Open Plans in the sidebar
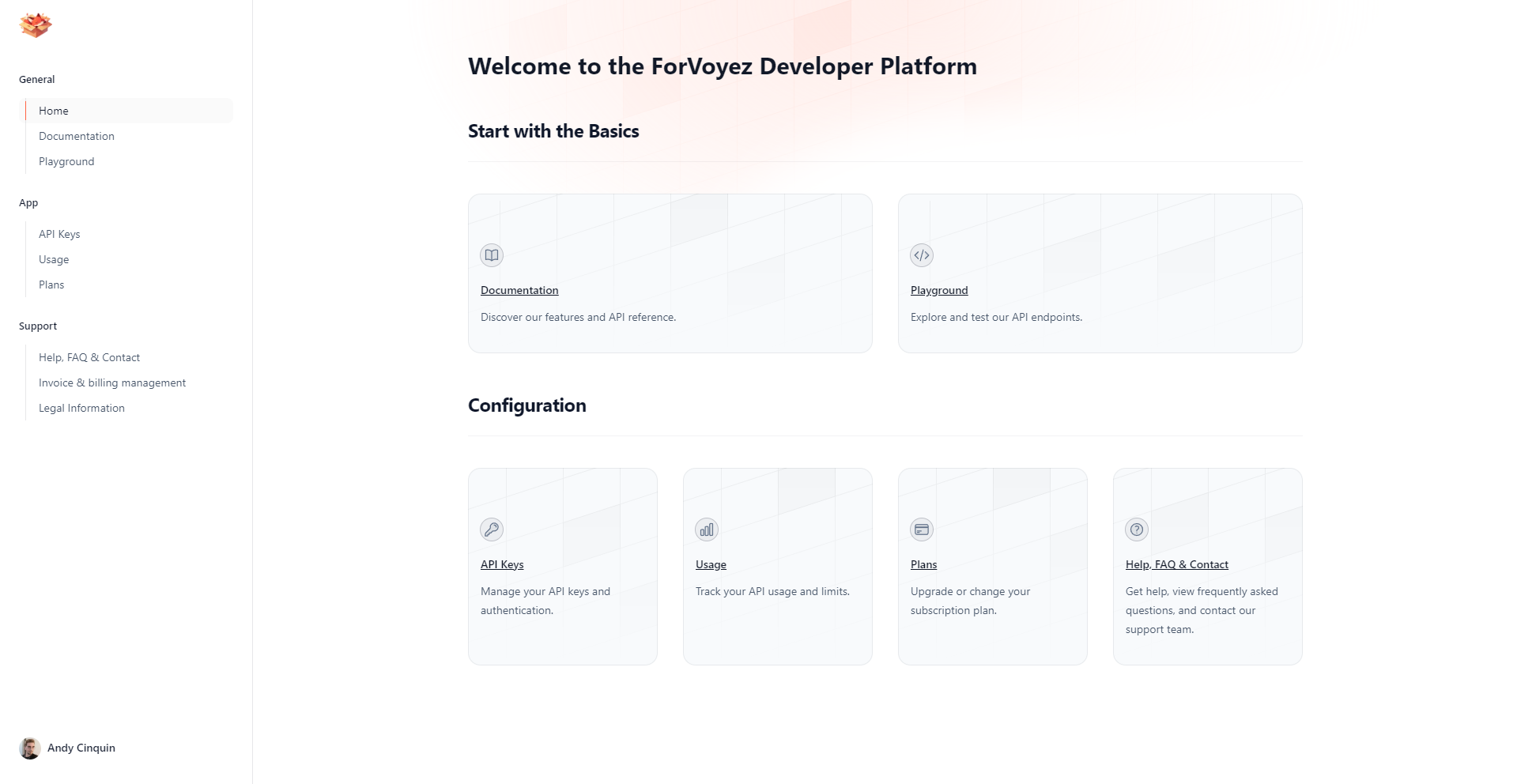The height and width of the screenshot is (784, 1517). pyautogui.click(x=51, y=285)
